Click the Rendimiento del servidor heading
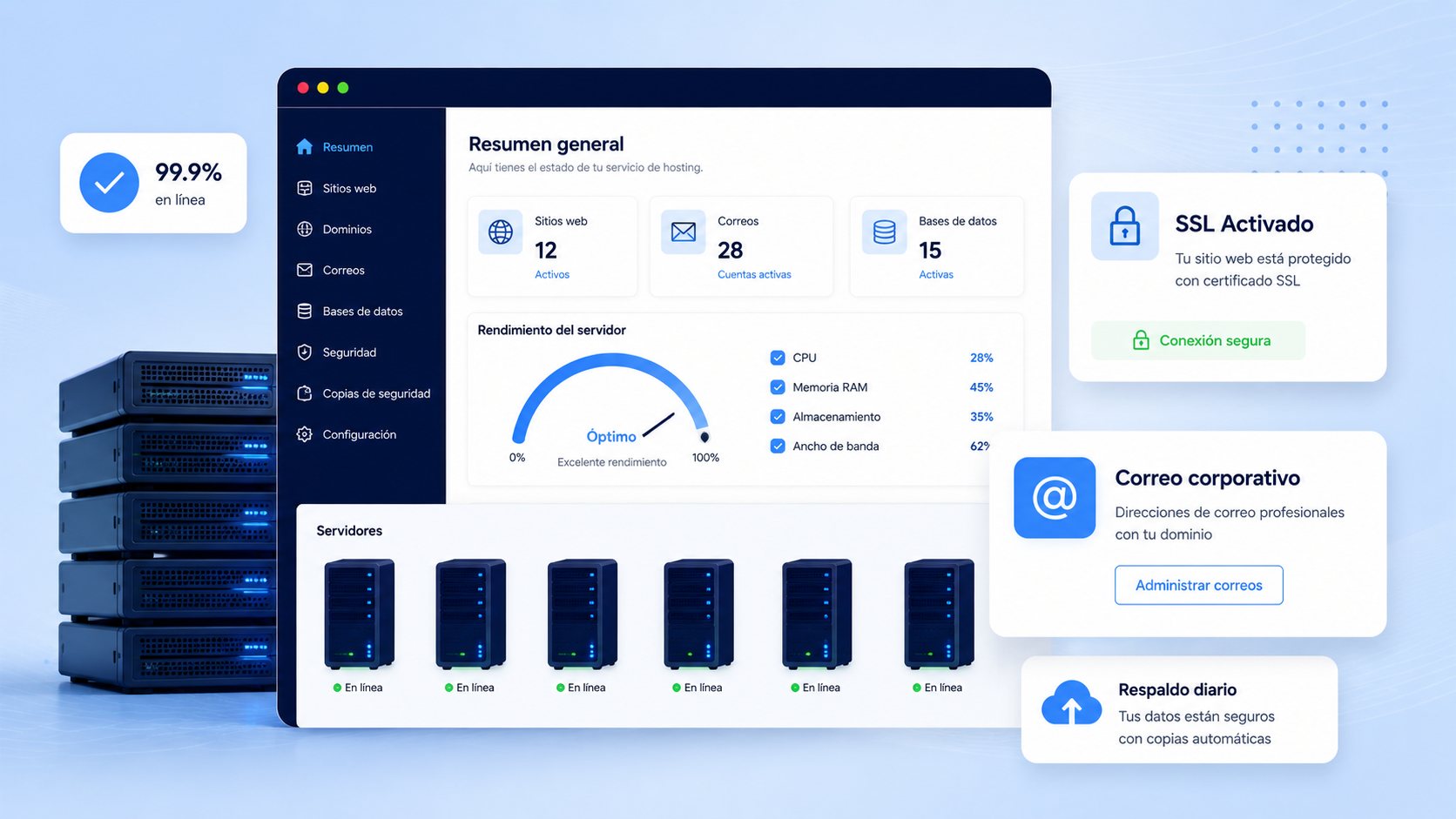The image size is (1456, 819). click(x=551, y=330)
